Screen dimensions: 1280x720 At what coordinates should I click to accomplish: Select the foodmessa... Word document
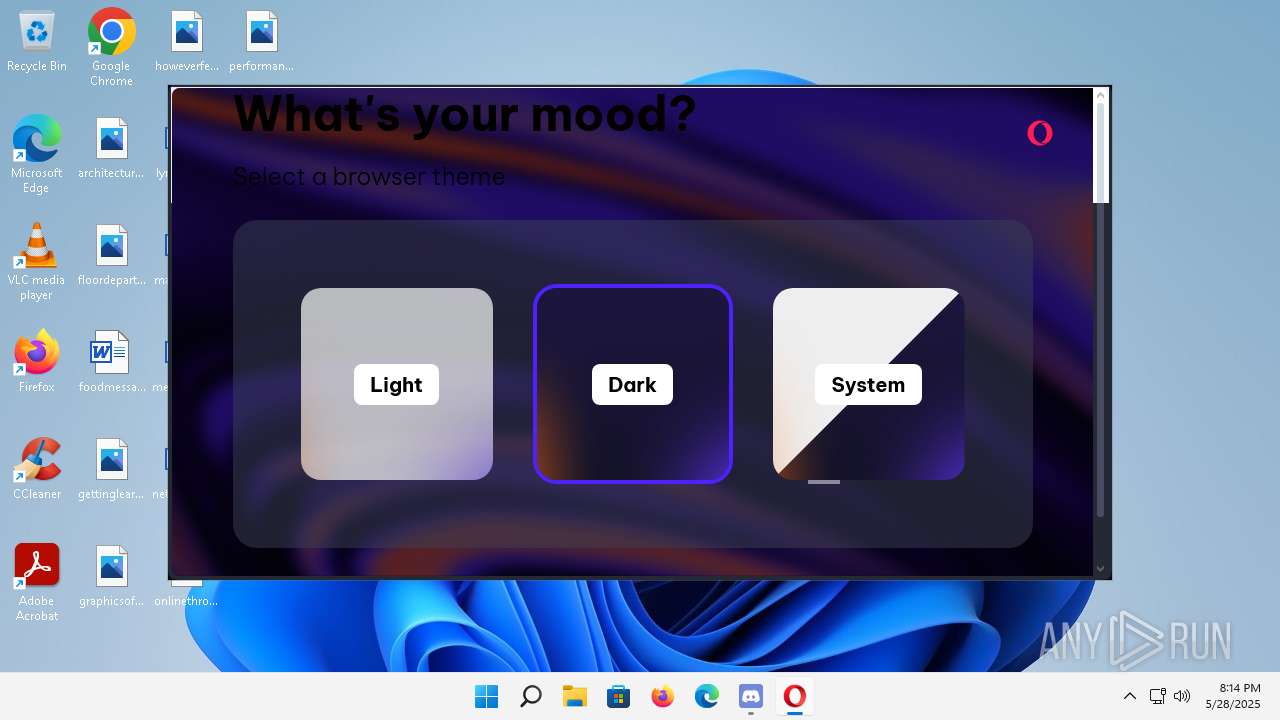coord(111,363)
